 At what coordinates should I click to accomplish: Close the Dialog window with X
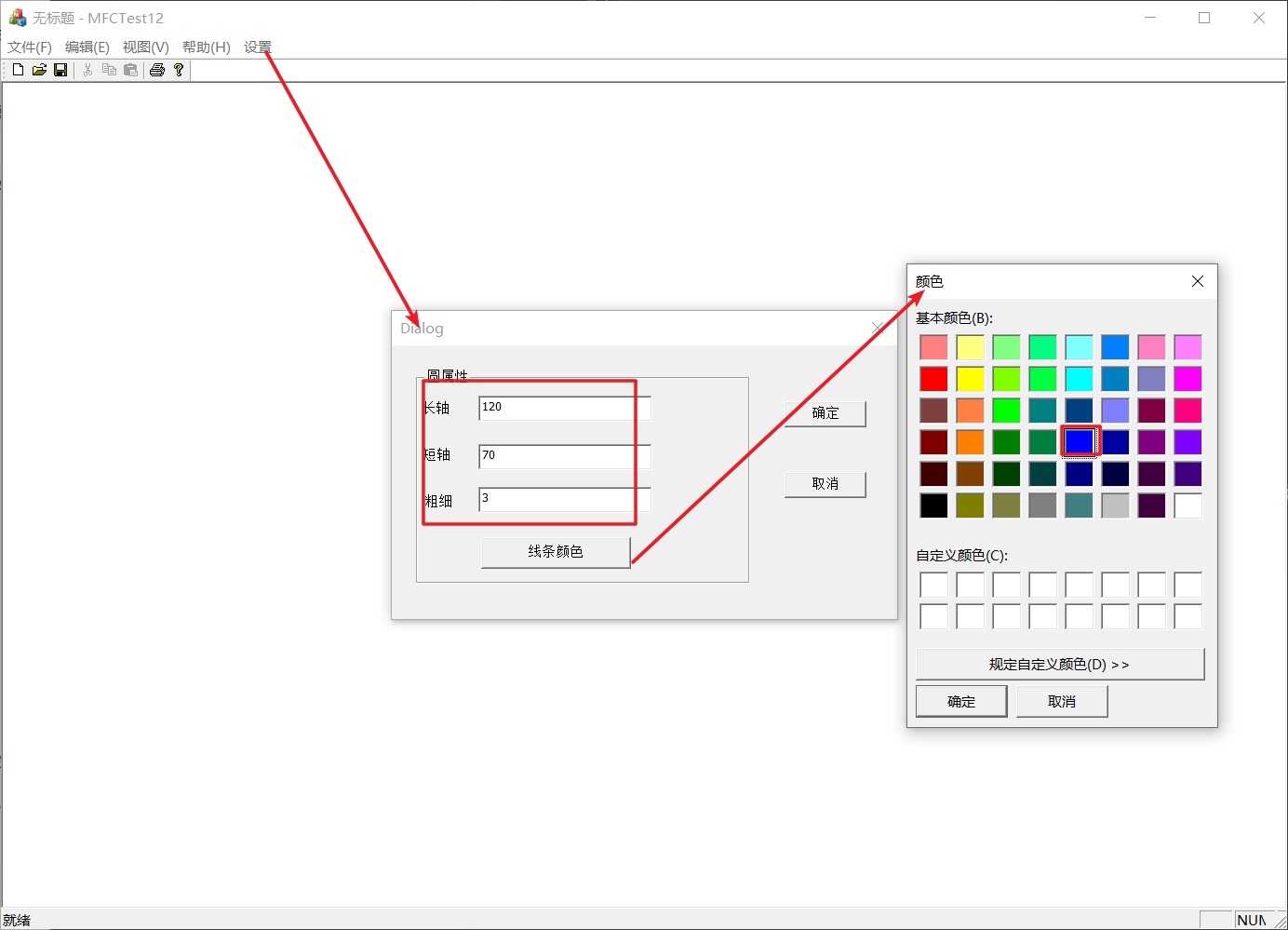(x=878, y=328)
